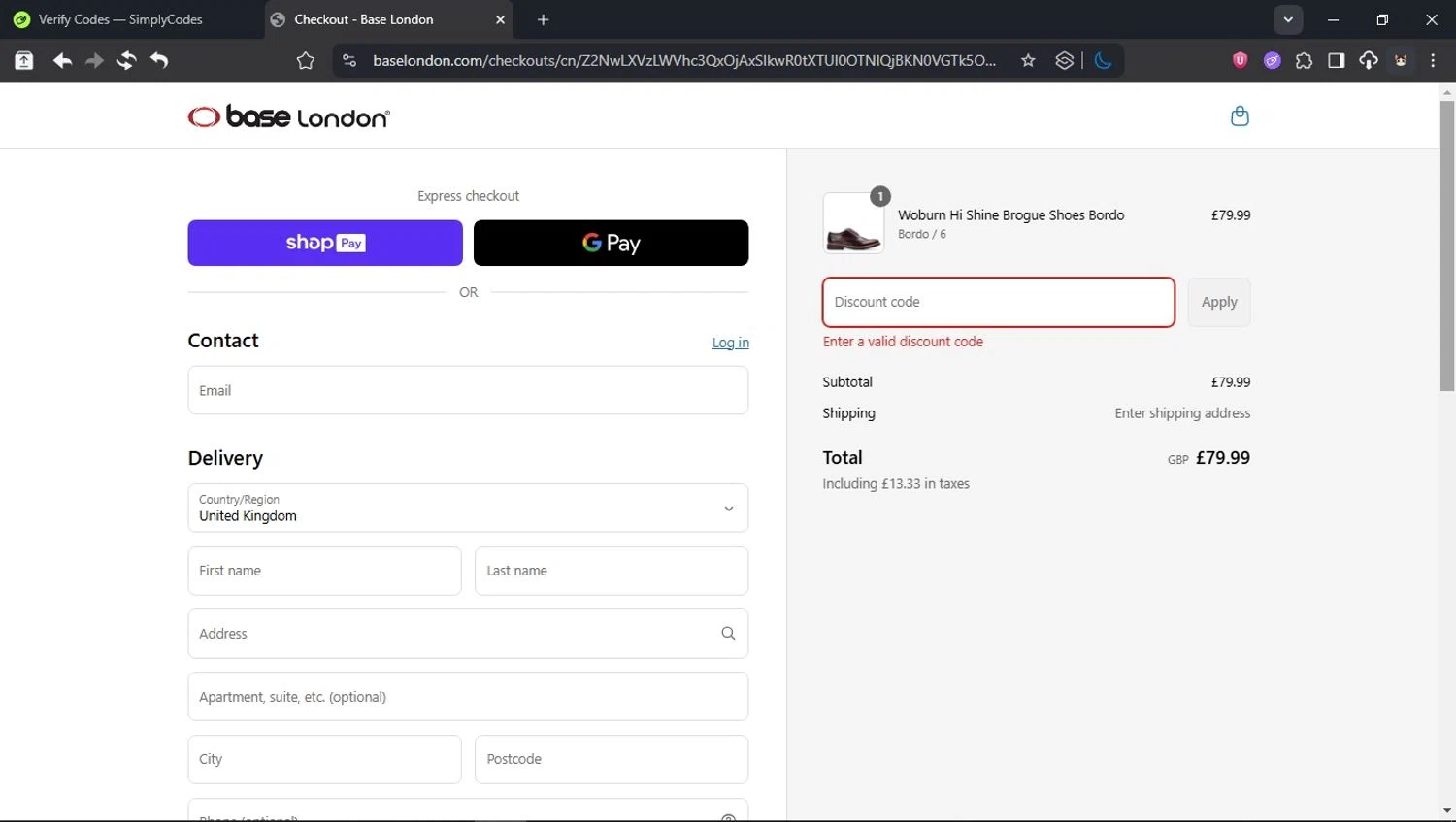
Task: Focus the Discount code field
Action: tap(999, 302)
